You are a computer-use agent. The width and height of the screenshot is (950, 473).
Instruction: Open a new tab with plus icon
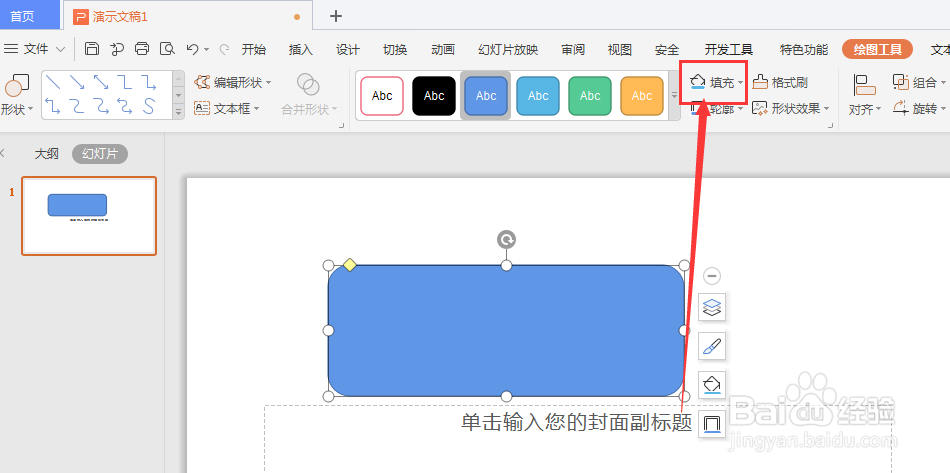[x=336, y=16]
